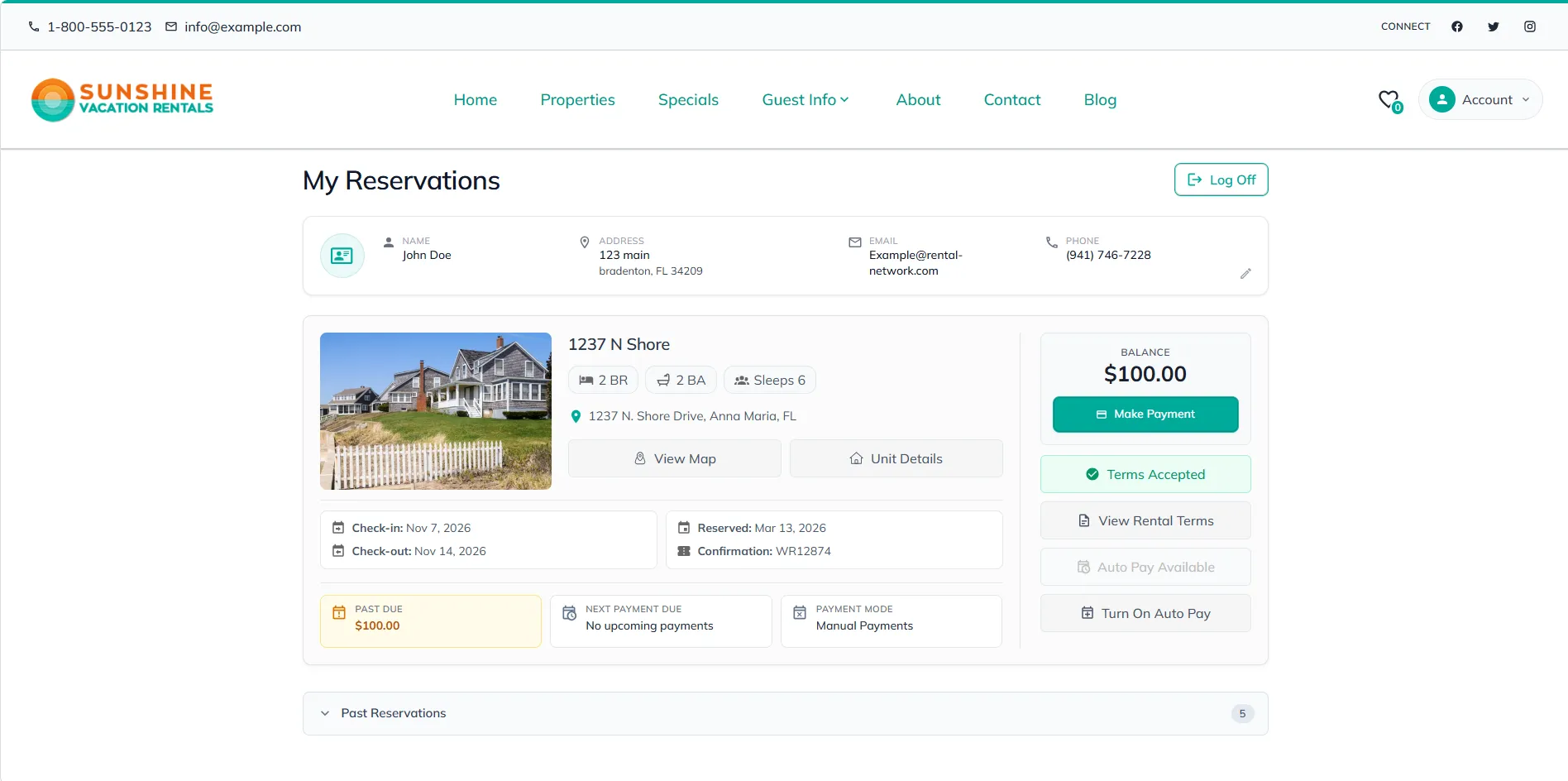The height and width of the screenshot is (781, 1568).
Task: Click the envelope icon beside info@example.com
Action: pyautogui.click(x=171, y=26)
